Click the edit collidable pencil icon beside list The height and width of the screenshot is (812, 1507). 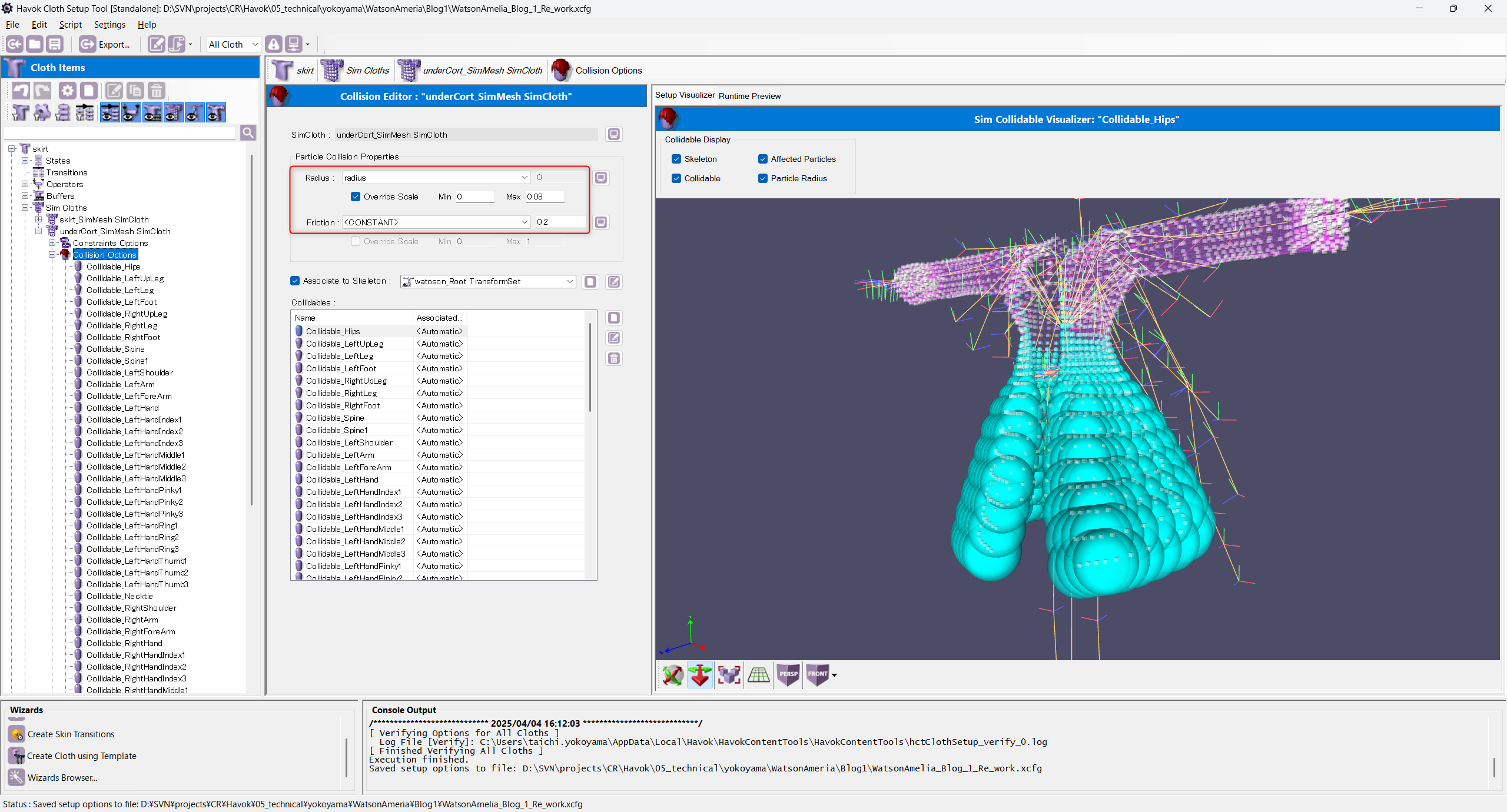614,338
